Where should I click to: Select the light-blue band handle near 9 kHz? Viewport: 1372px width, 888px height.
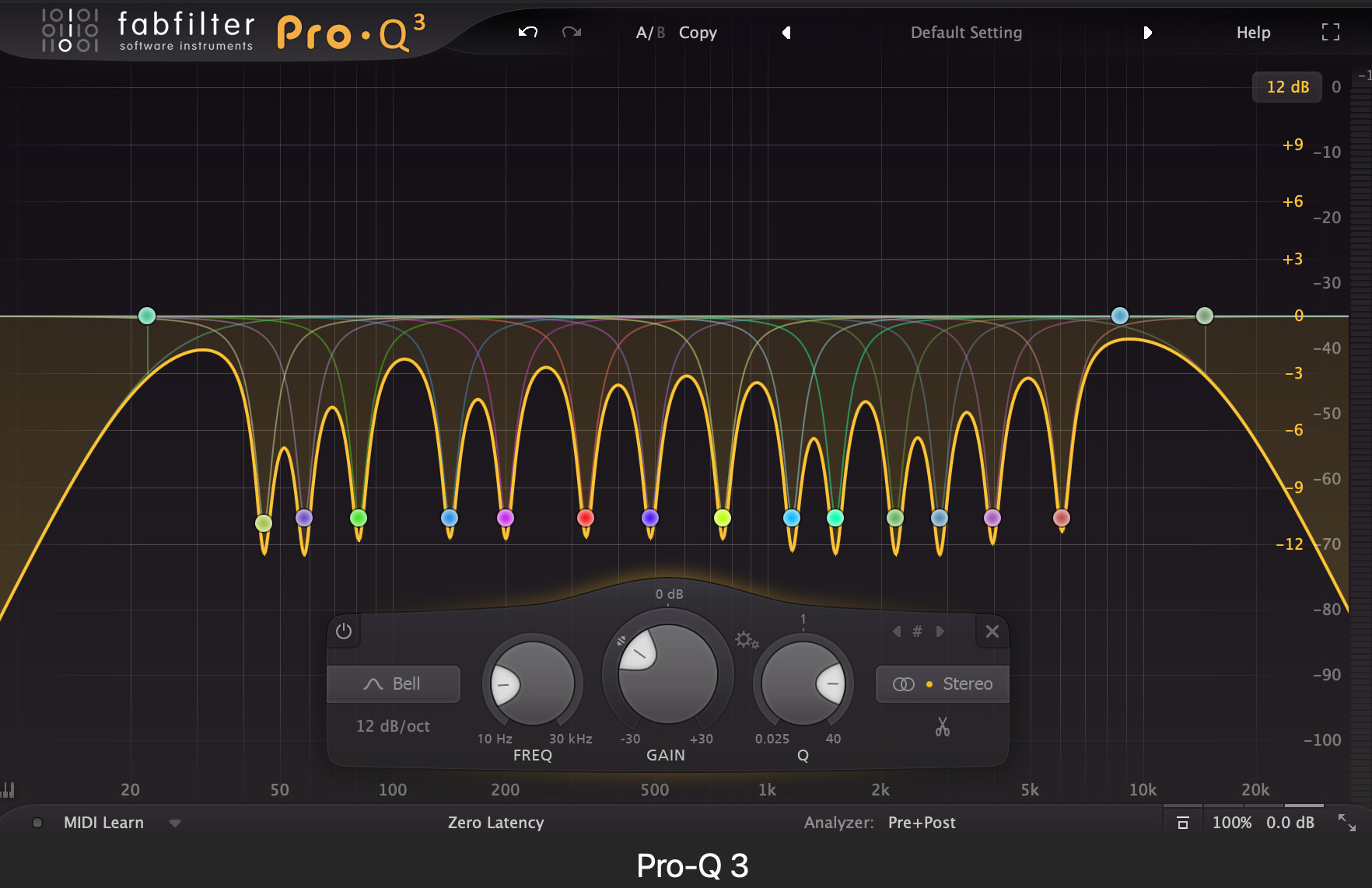pos(1120,316)
